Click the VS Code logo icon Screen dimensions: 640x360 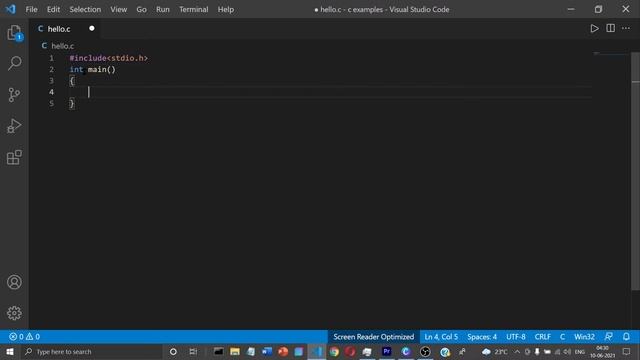coord(11,9)
